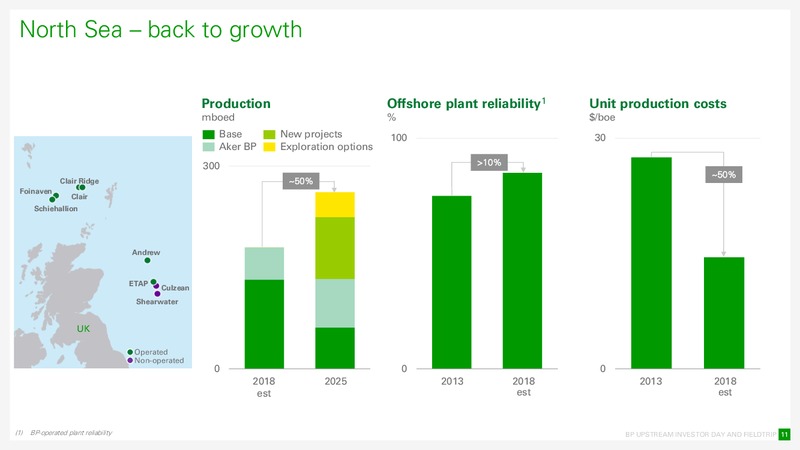
Task: Click the '300' axis value on Production chart
Action: 211,166
